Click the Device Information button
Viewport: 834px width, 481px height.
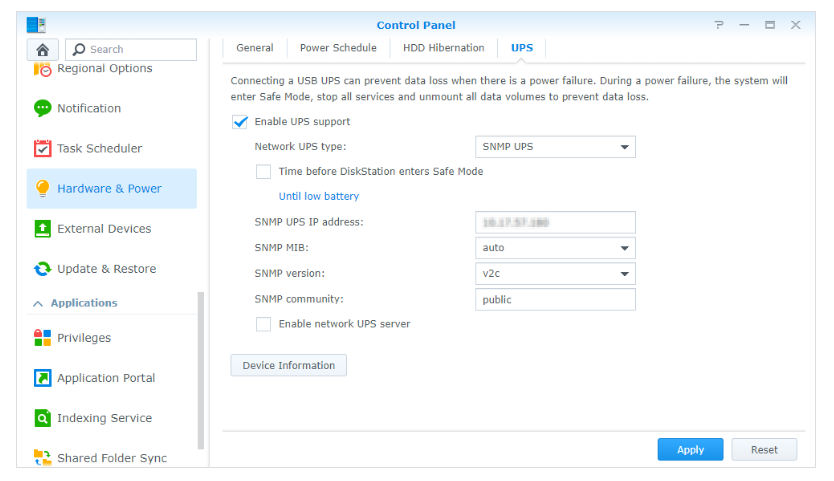click(289, 366)
